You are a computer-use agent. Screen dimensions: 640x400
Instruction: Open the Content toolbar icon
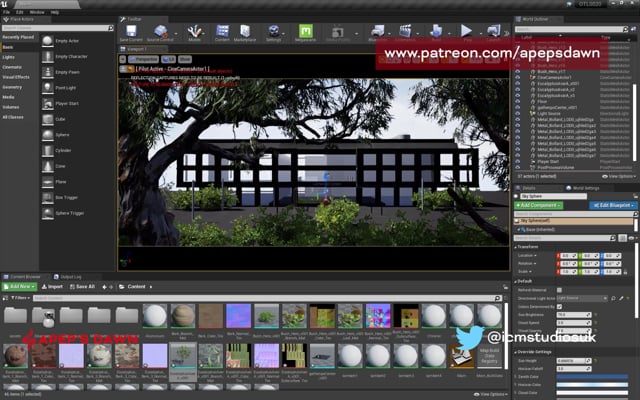point(222,31)
